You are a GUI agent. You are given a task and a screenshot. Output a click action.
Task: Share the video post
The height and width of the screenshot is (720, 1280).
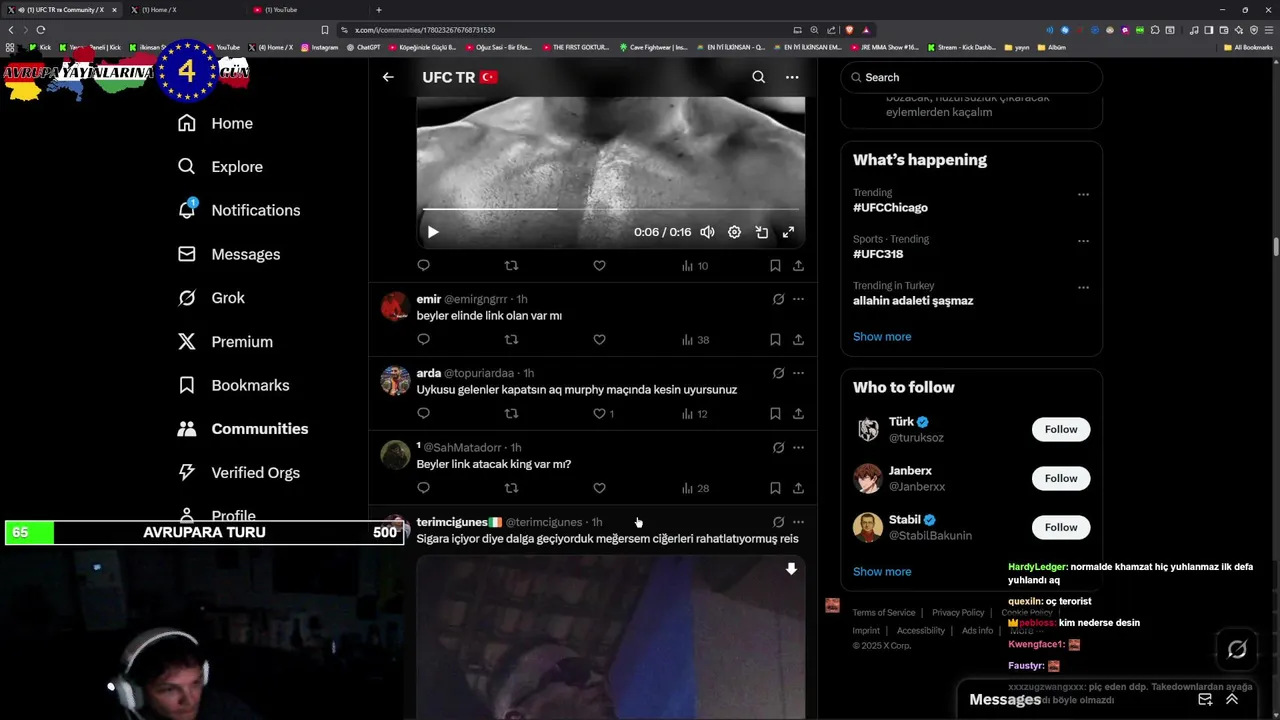(798, 266)
